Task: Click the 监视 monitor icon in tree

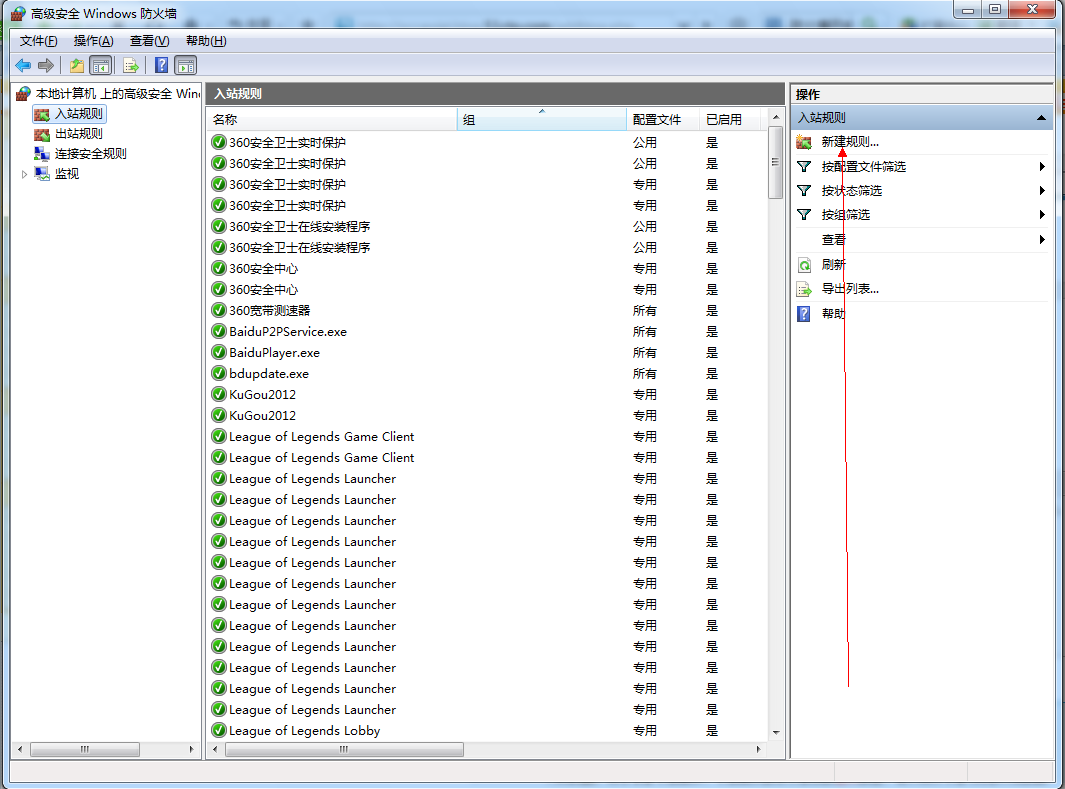Action: tap(42, 174)
